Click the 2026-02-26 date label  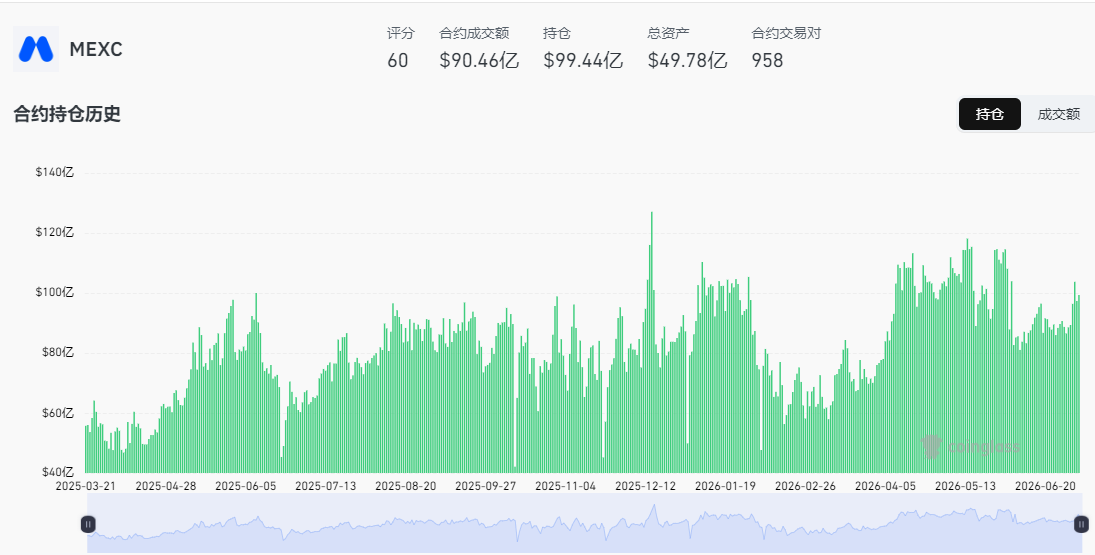pos(805,485)
